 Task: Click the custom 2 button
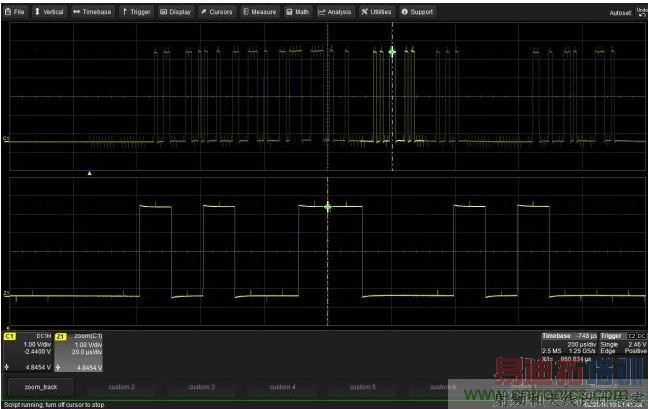coord(121,386)
